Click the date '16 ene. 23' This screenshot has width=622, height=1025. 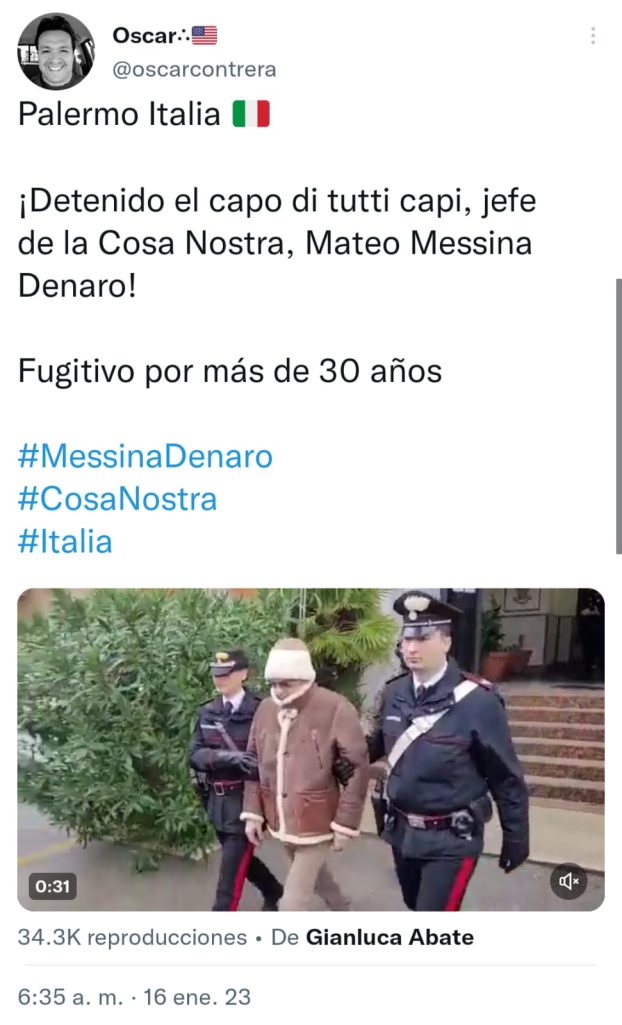(197, 997)
